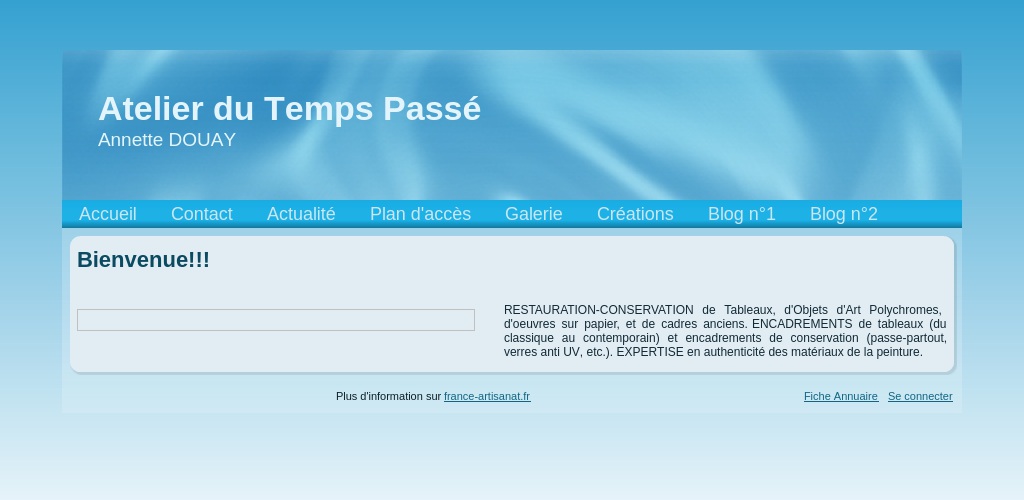The width and height of the screenshot is (1024, 500).
Task: Click the Bienvenue!!! heading
Action: click(x=144, y=260)
